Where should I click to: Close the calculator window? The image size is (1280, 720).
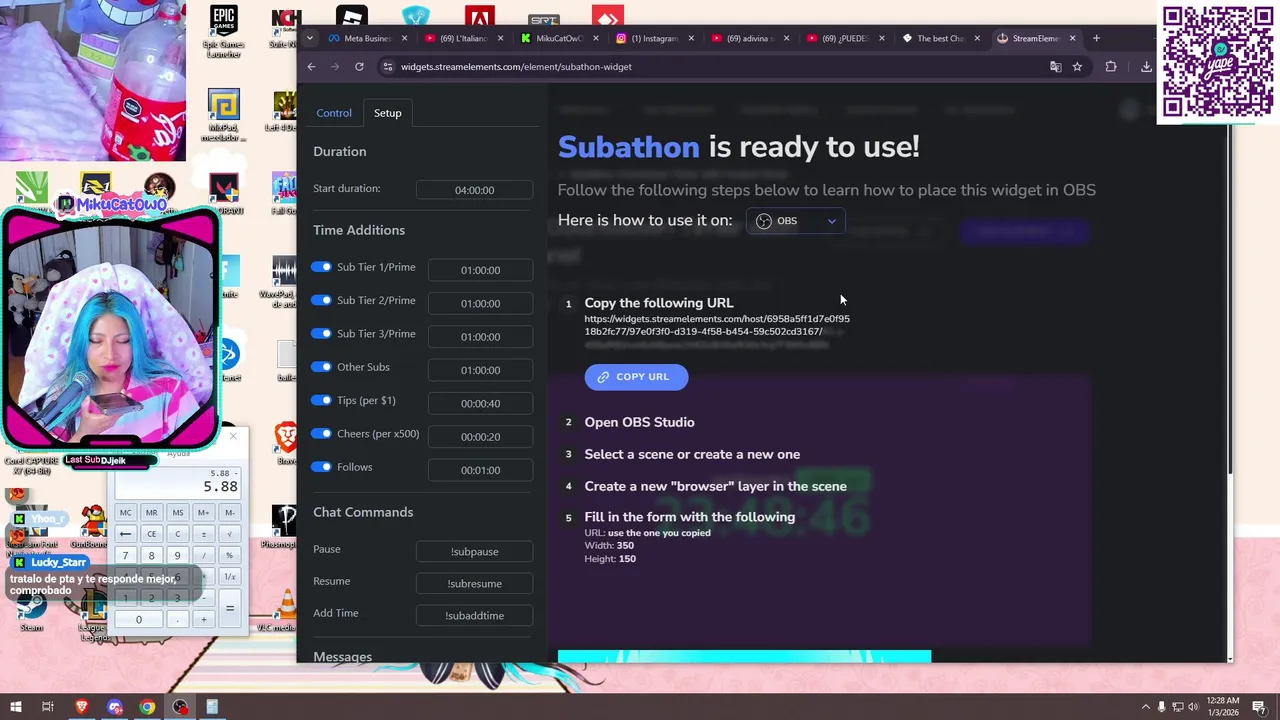pyautogui.click(x=233, y=436)
